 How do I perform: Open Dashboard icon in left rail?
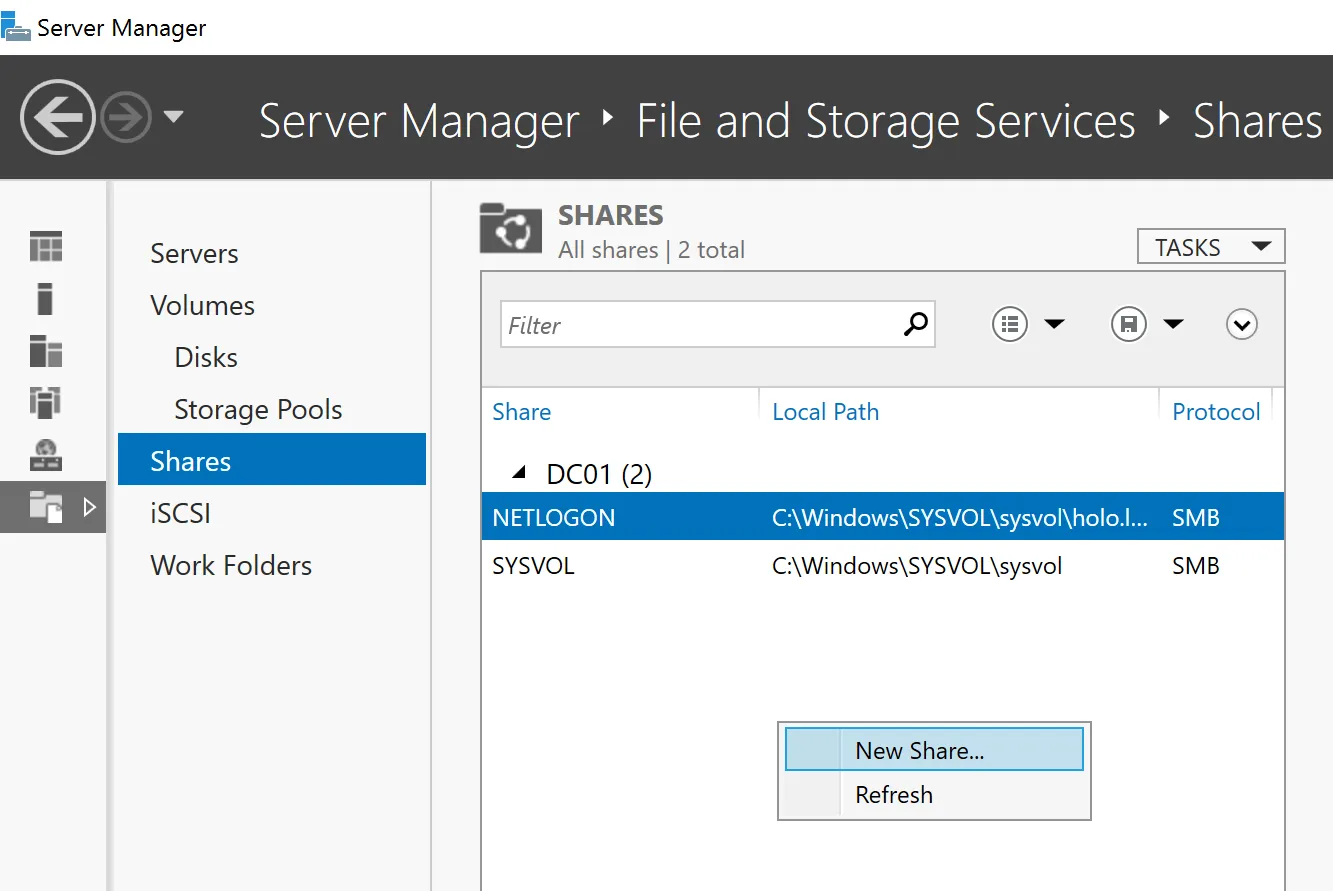46,246
